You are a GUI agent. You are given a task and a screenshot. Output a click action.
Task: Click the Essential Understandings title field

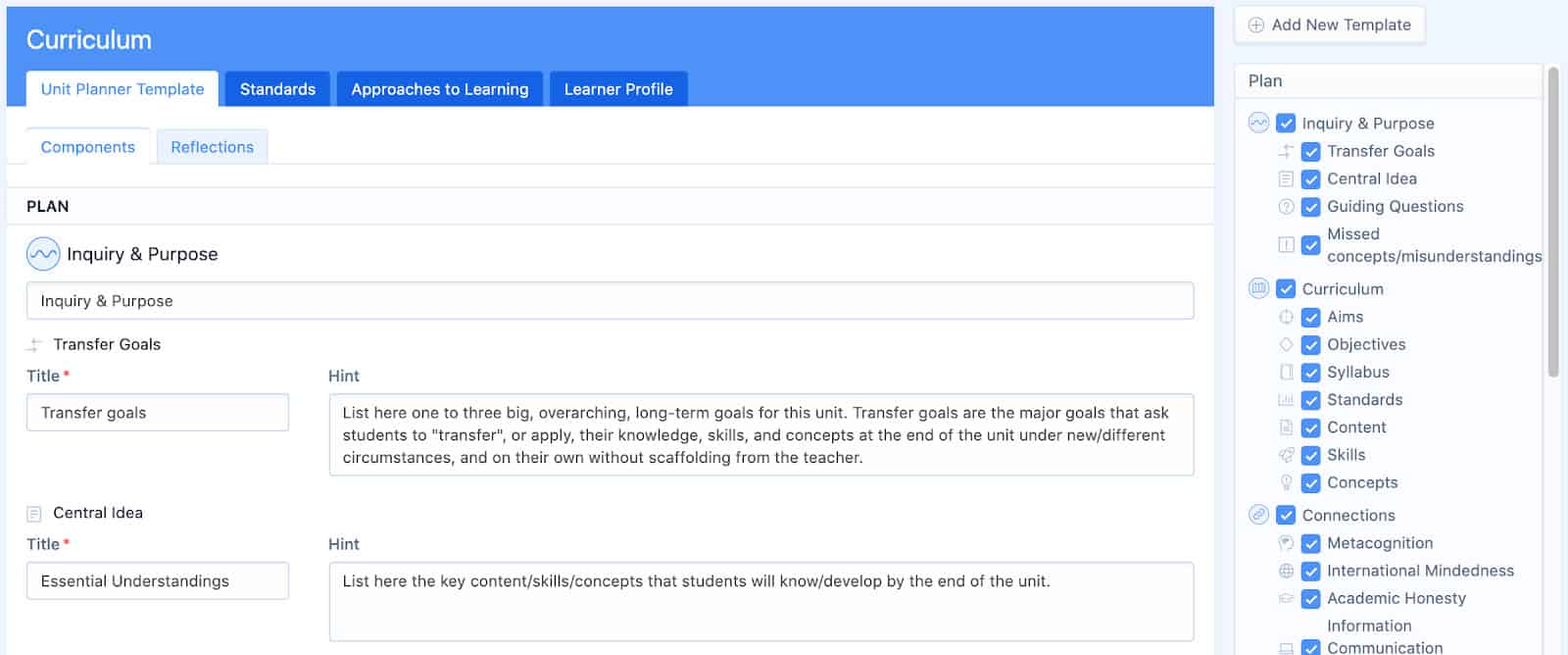point(158,580)
